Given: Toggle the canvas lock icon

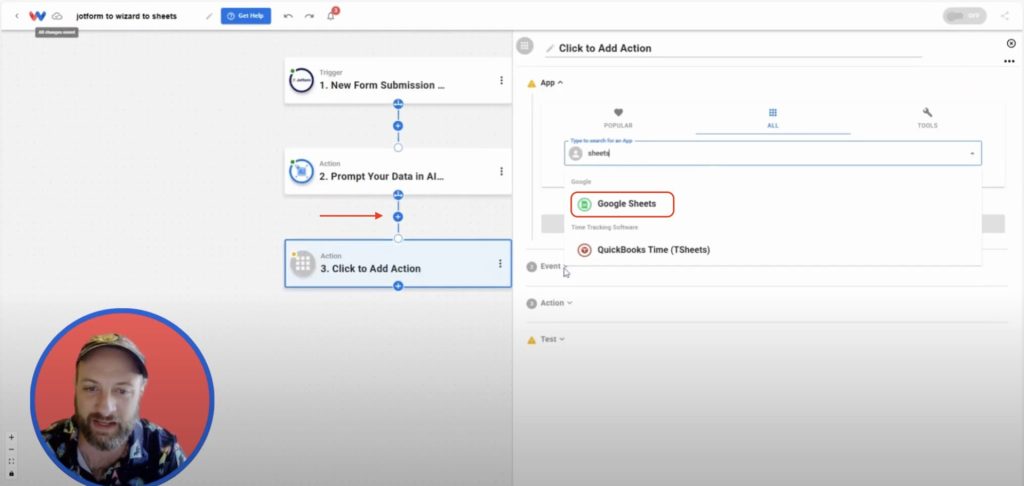Looking at the screenshot, I should [x=11, y=473].
